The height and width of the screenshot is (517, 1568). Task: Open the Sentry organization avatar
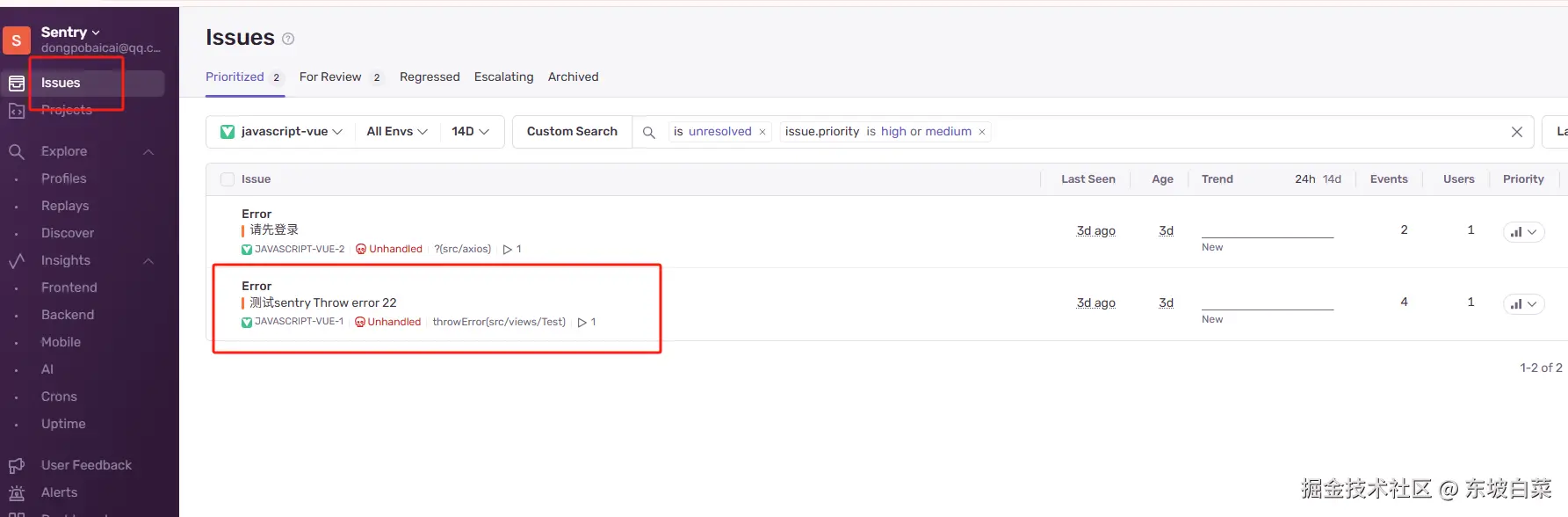(x=17, y=40)
